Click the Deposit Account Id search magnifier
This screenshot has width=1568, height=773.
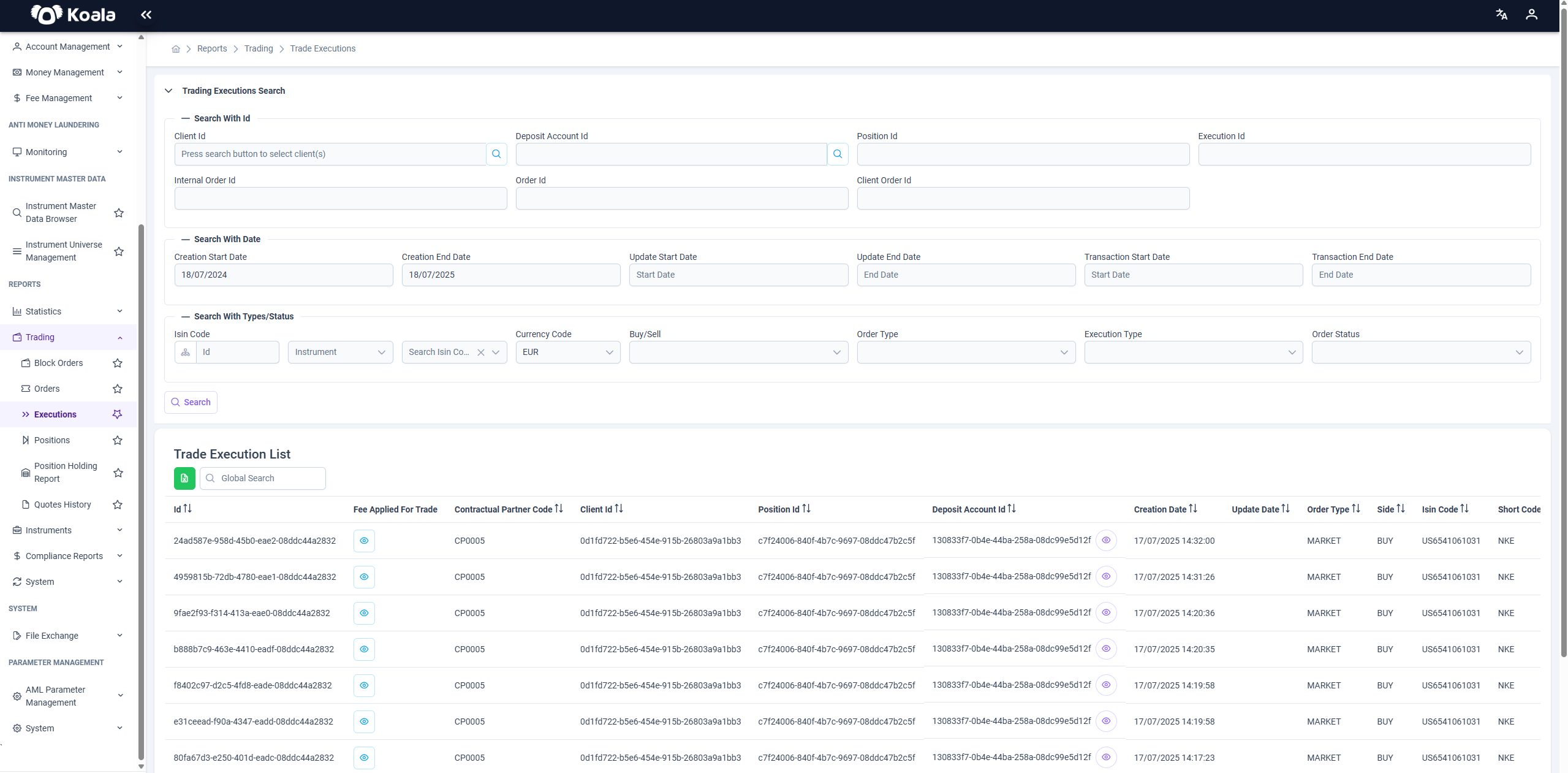(x=838, y=154)
